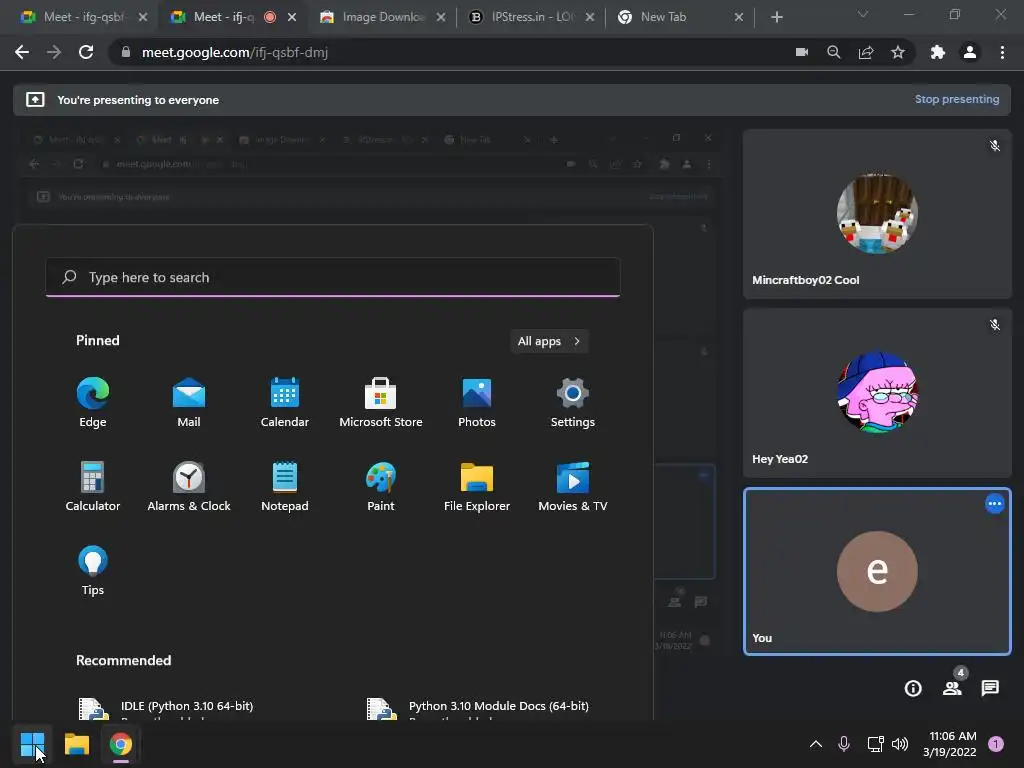Open meeting details info icon
The image size is (1024, 768).
[913, 688]
